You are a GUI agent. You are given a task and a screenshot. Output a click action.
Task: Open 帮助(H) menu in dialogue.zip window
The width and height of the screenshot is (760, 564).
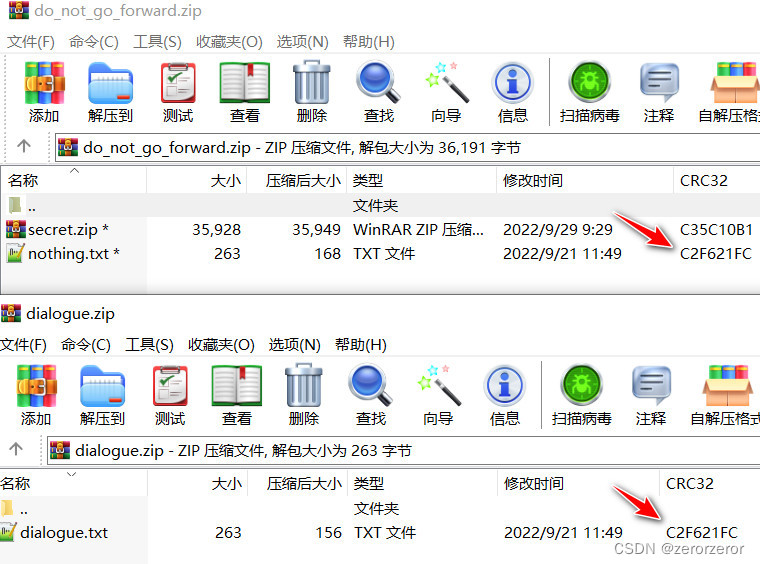click(x=361, y=345)
